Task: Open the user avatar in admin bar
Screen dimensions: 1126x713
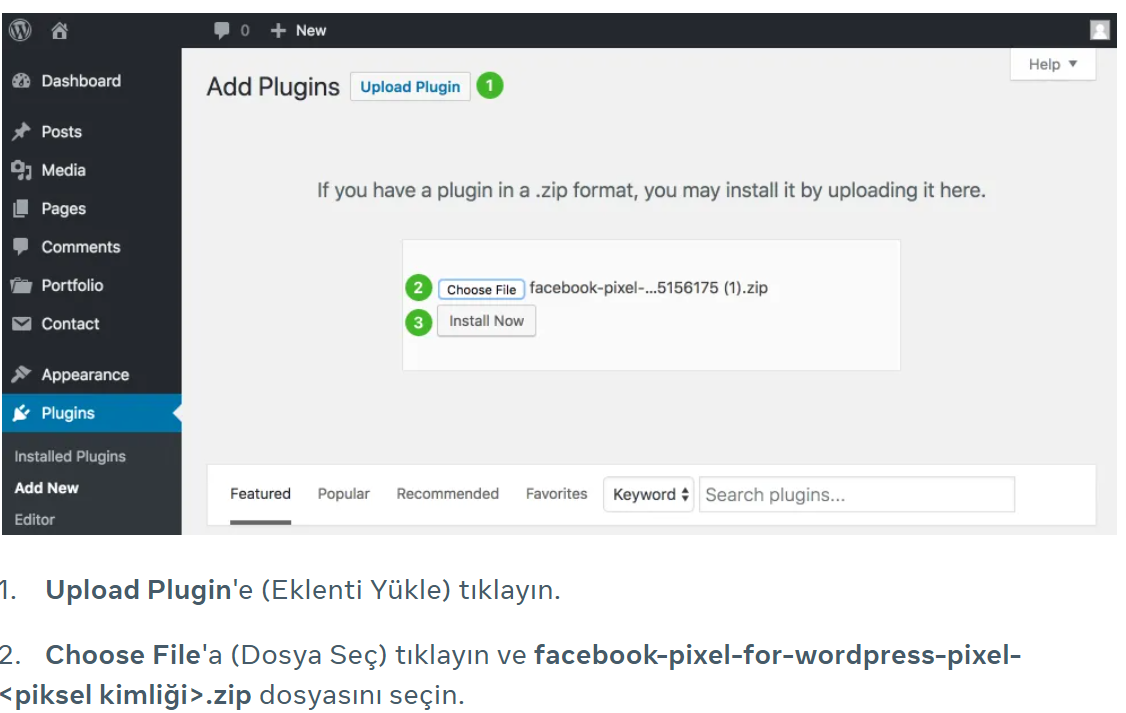Action: pos(1099,30)
